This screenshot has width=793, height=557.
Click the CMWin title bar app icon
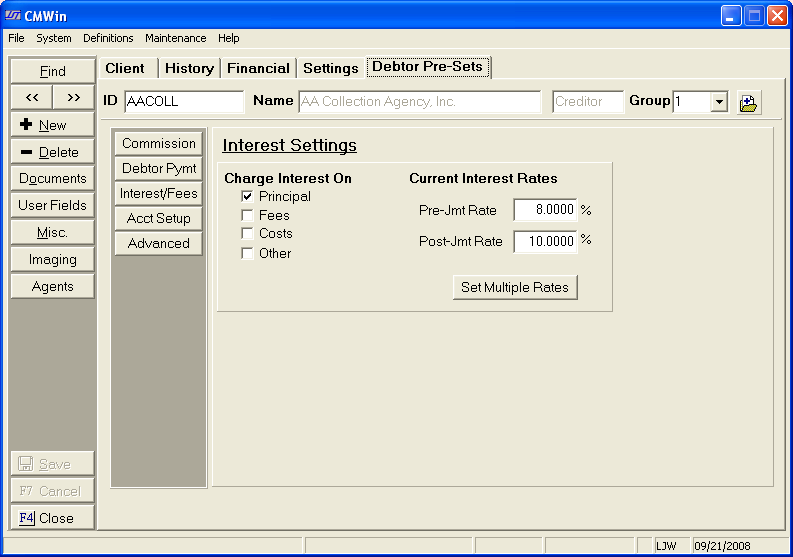point(13,15)
